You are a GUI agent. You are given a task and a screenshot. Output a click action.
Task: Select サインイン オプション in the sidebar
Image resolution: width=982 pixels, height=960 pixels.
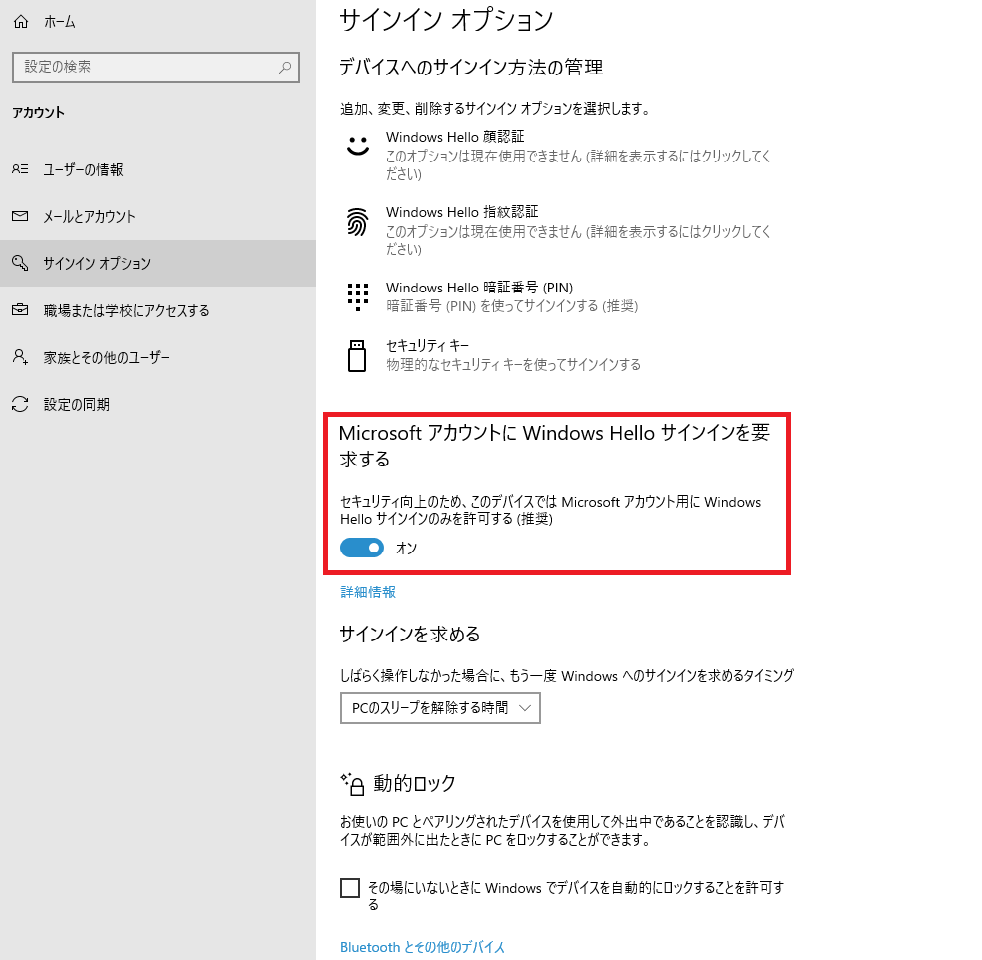coord(158,263)
